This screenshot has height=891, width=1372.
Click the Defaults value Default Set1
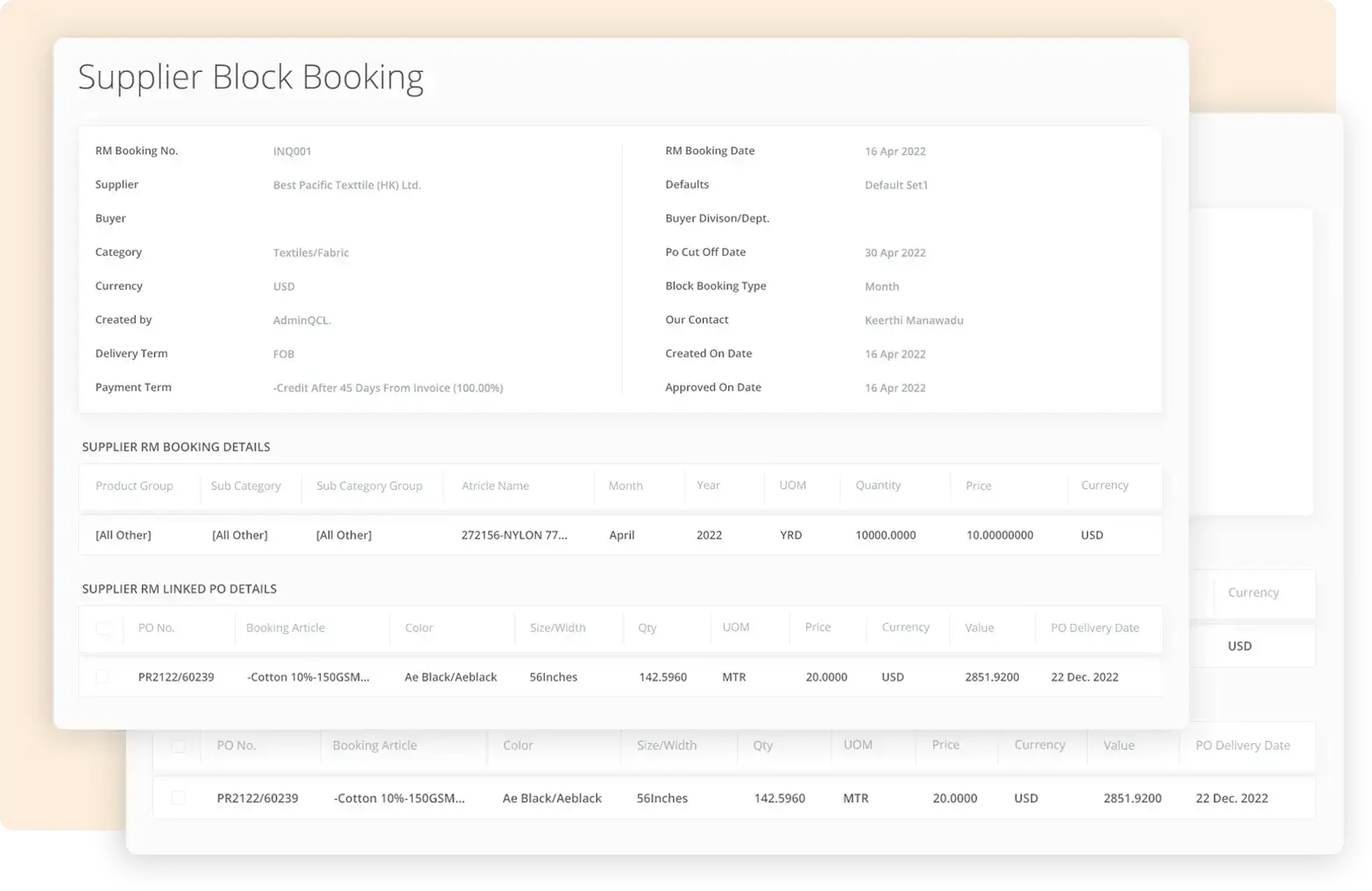coord(895,185)
